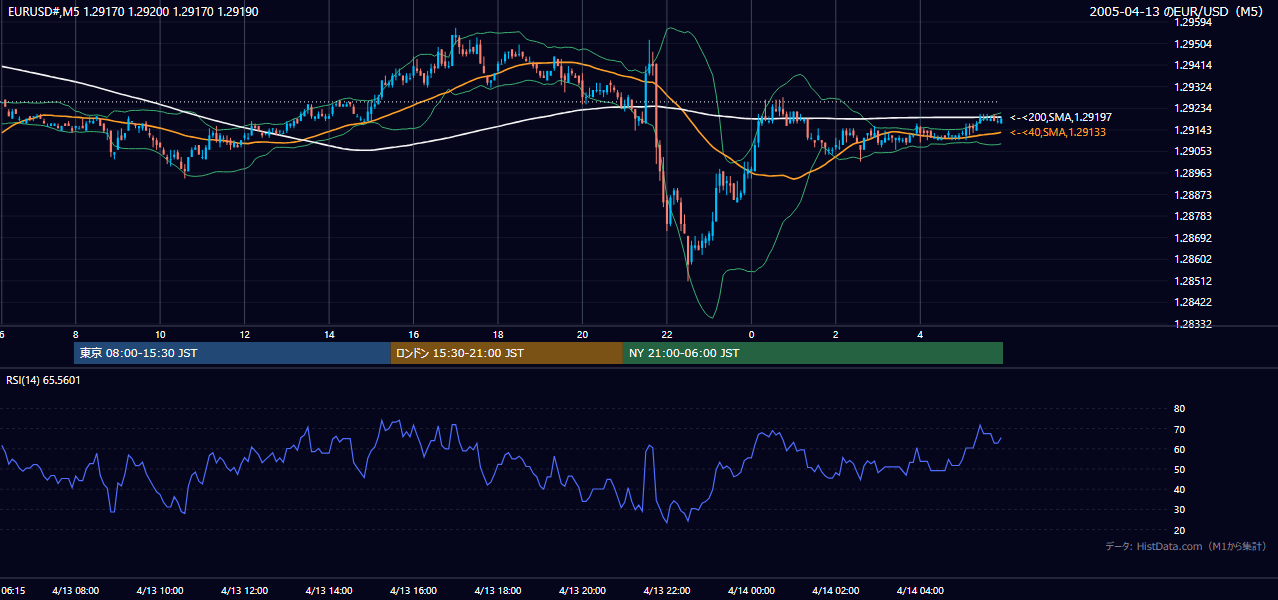Click the 4/14 04:00 time label
1278x600 pixels.
pos(920,591)
